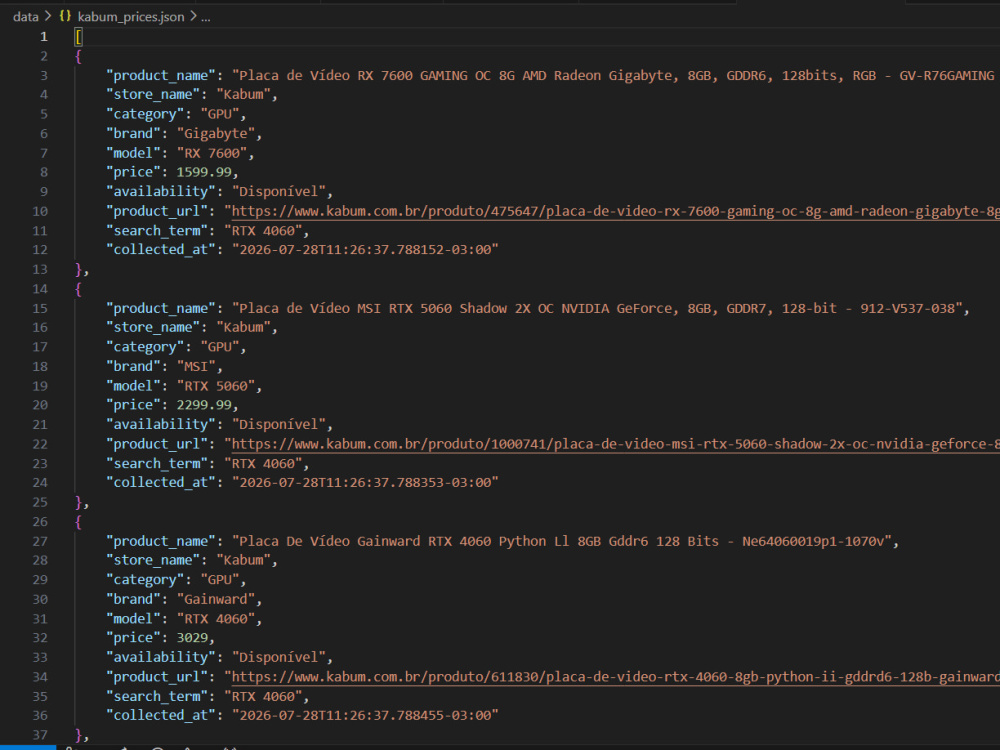Click the brand value "Gigabyte"
This screenshot has height=750, width=1000.
click(216, 133)
